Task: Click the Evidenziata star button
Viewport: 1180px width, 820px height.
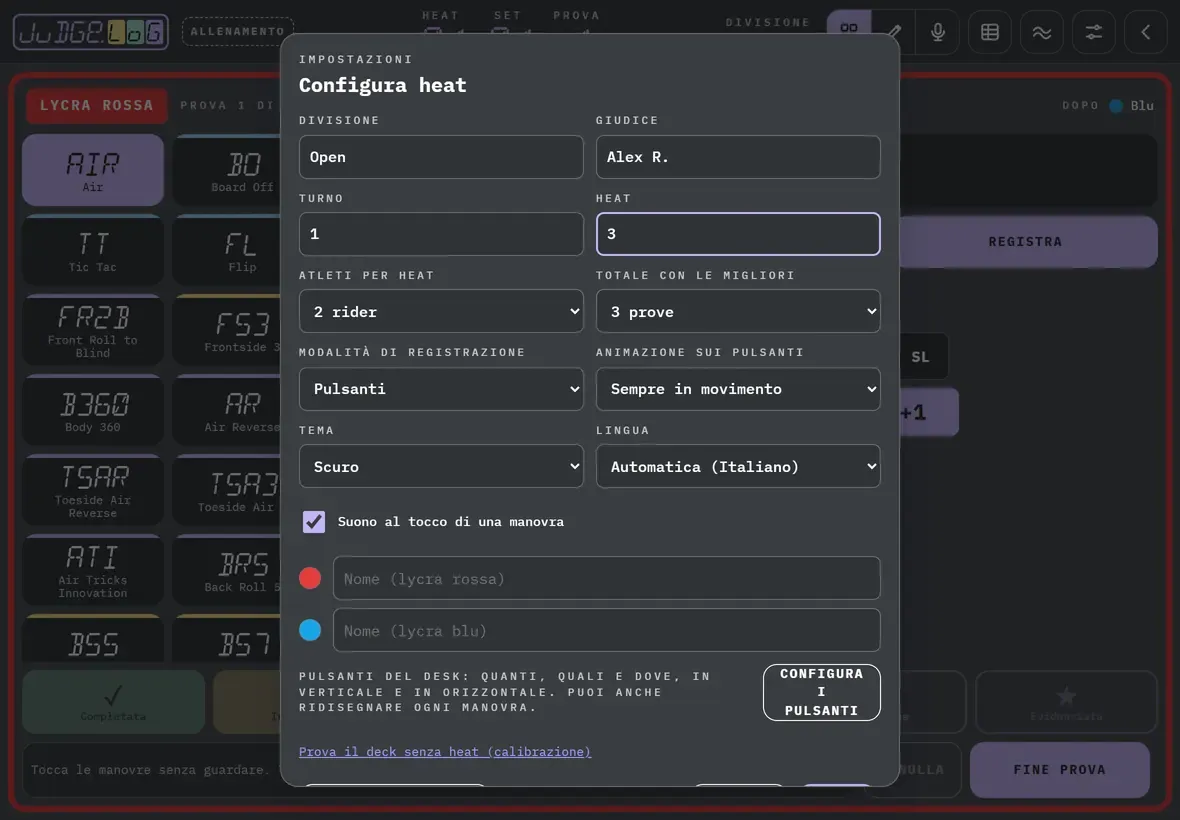Action: click(x=1066, y=702)
